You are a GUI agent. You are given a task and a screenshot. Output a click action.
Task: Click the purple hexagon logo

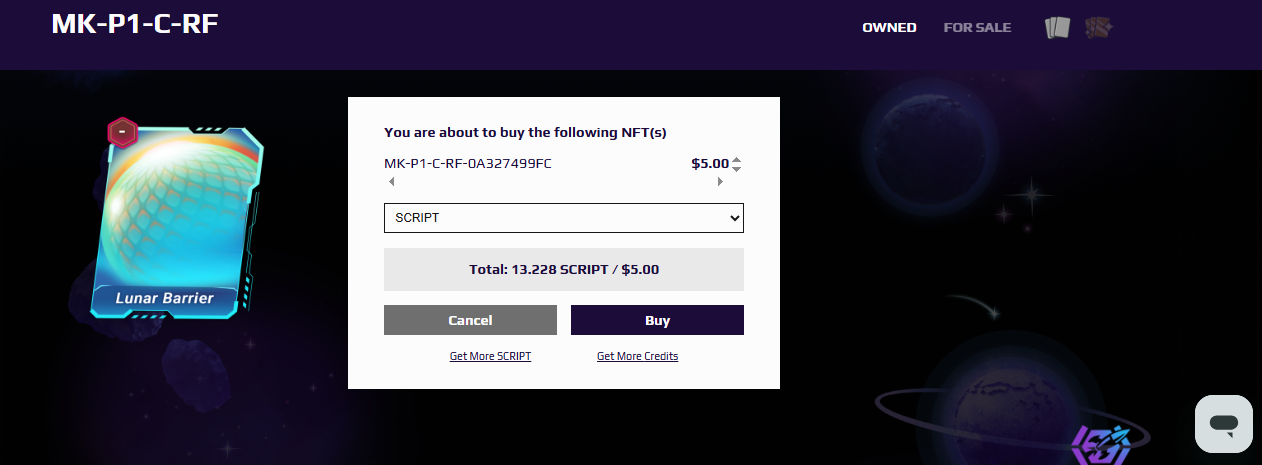coord(1100,446)
